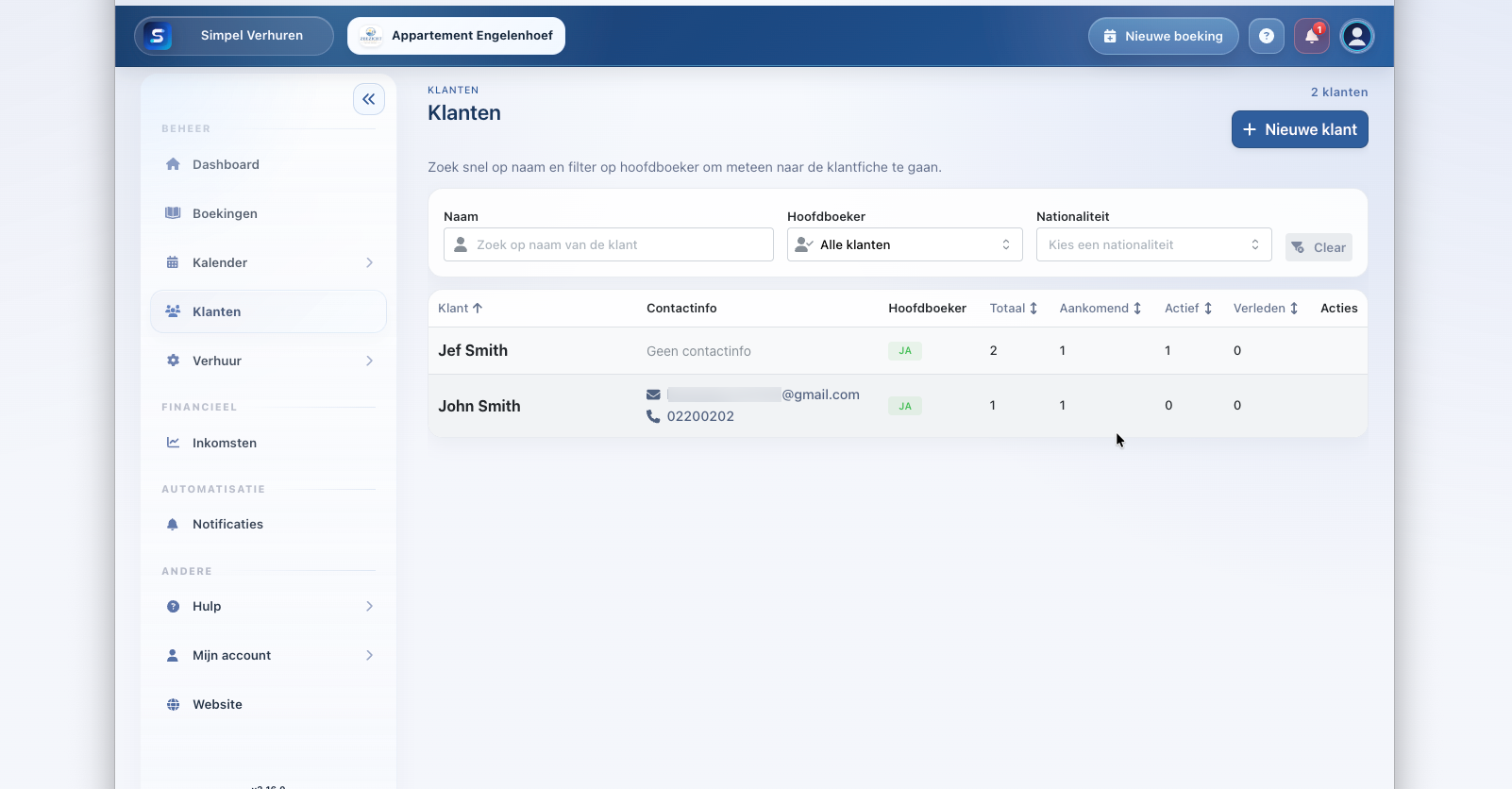The width and height of the screenshot is (1512, 789).
Task: Click the JA badge for Jef Smith
Action: pos(905,350)
